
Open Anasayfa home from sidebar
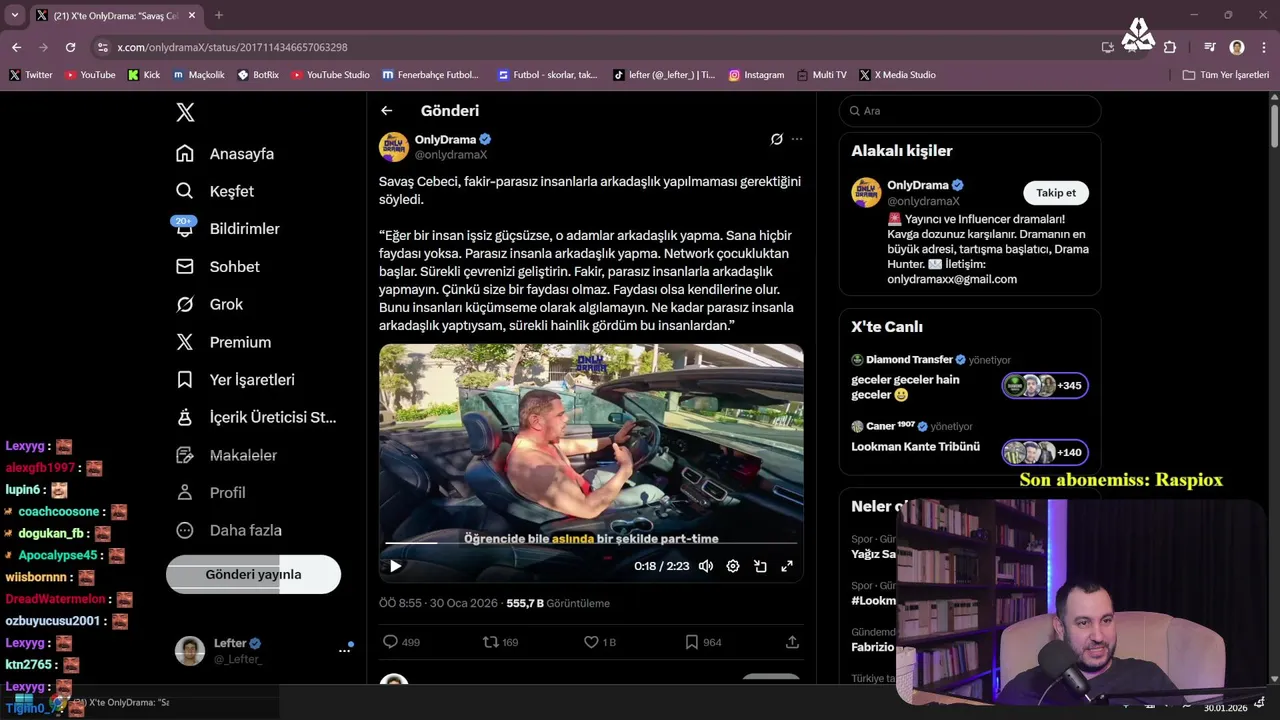click(x=225, y=154)
